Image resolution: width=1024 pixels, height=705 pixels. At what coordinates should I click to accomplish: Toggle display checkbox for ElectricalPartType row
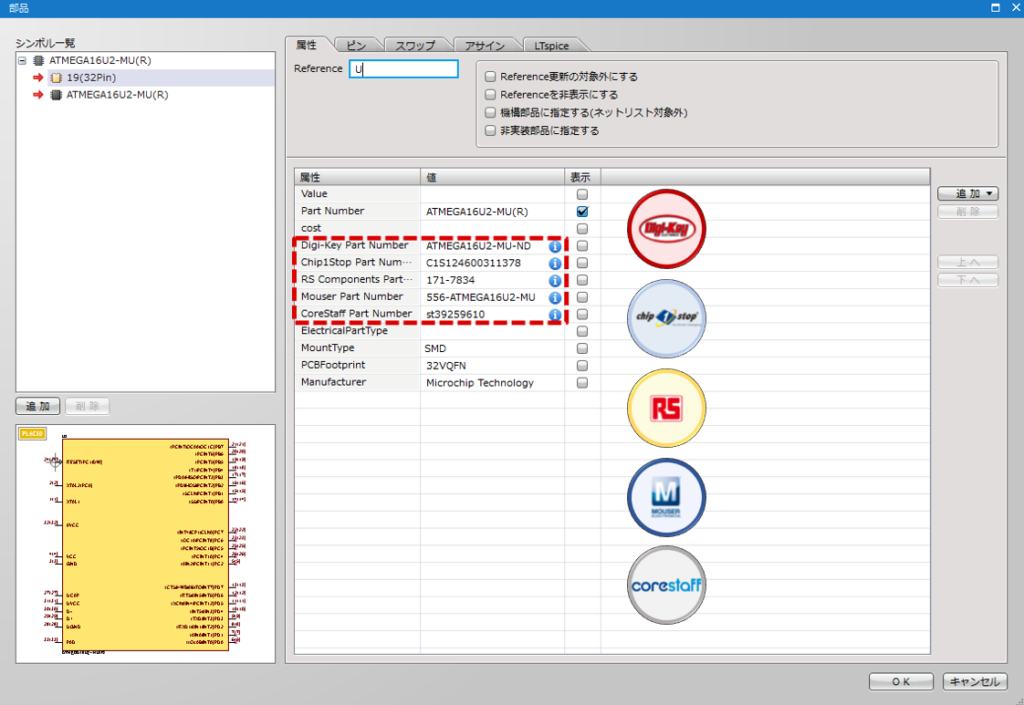click(582, 332)
